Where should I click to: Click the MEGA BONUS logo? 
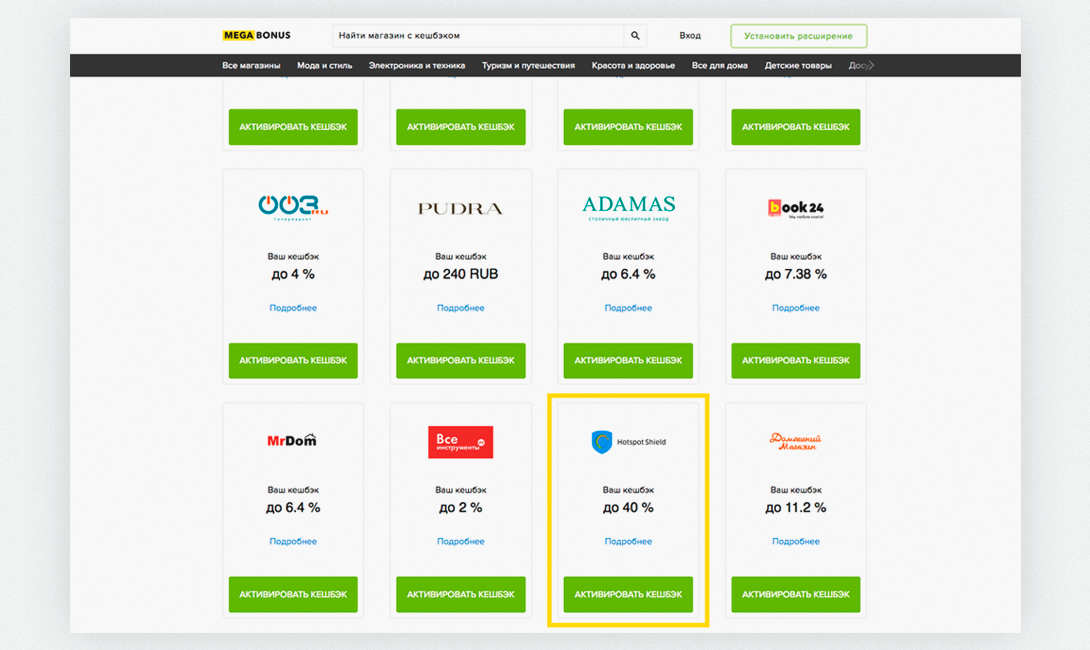[257, 35]
